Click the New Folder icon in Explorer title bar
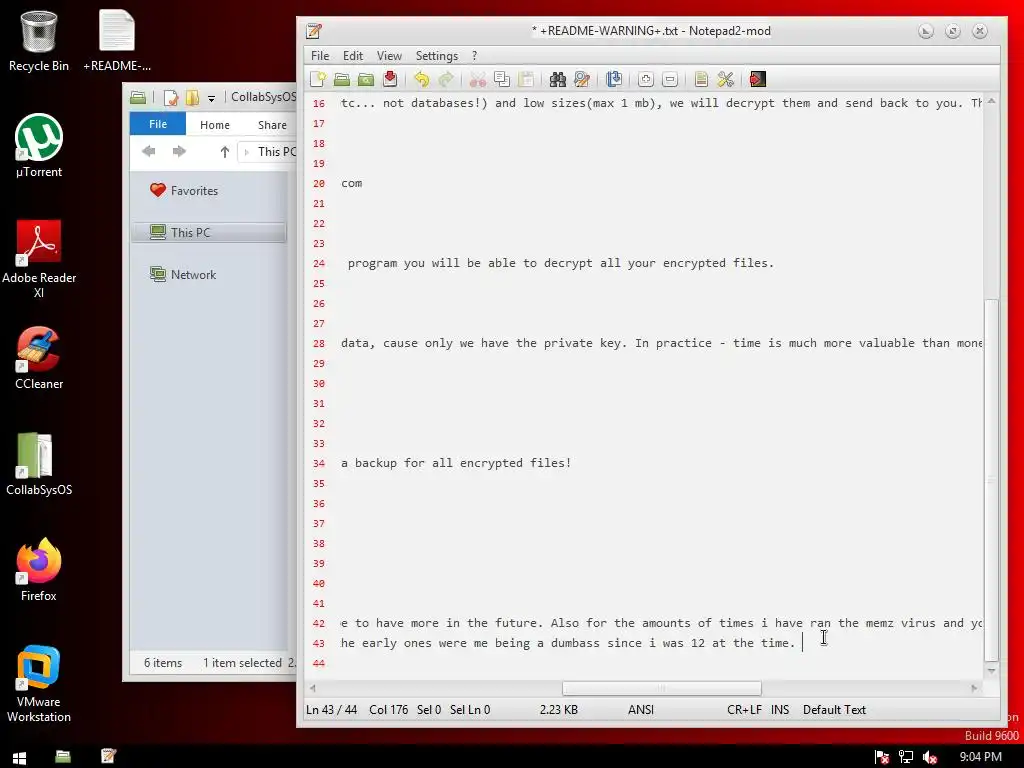 (192, 98)
